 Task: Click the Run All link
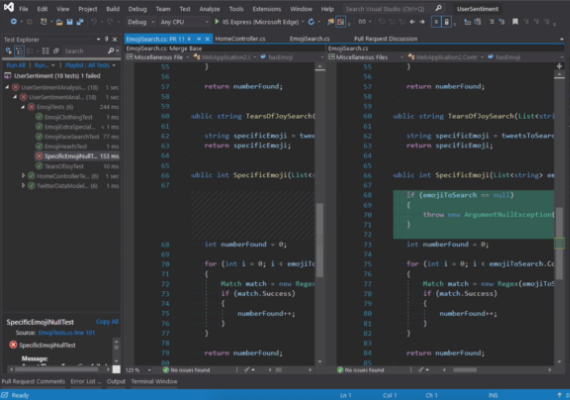[16, 65]
